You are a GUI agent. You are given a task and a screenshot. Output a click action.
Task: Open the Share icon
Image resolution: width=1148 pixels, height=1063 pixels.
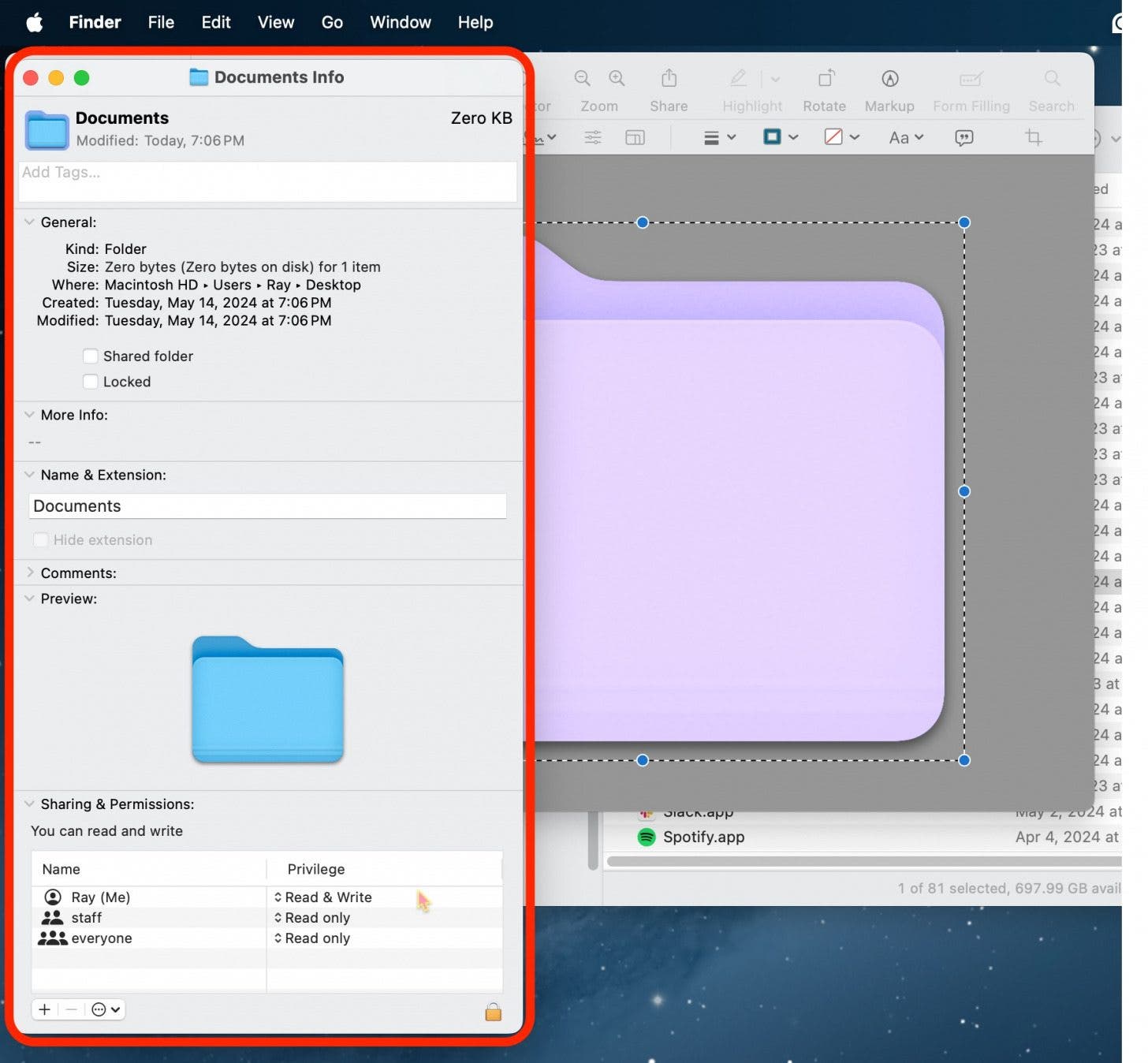click(x=668, y=78)
